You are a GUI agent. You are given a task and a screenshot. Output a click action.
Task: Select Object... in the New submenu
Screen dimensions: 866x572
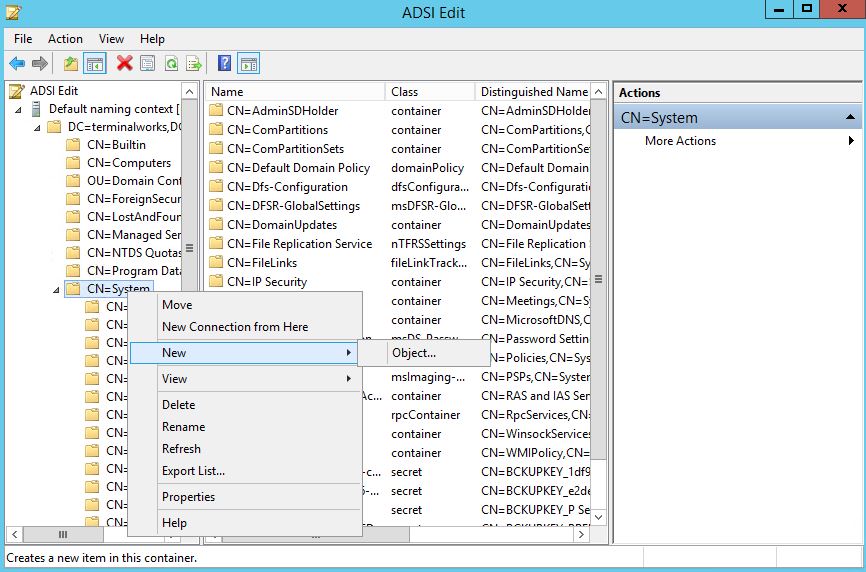coord(424,353)
